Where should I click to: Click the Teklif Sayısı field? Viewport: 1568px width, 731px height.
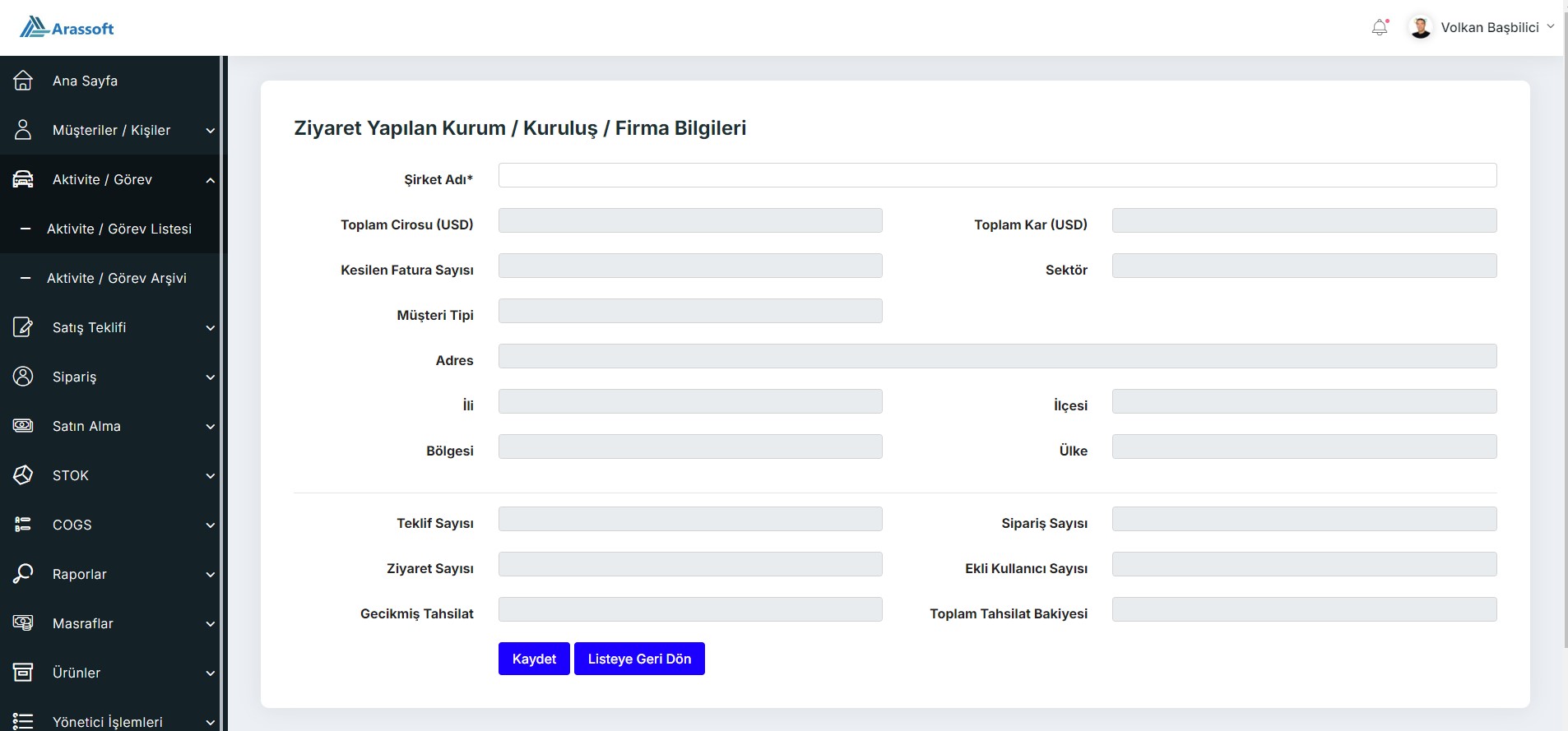coord(690,519)
